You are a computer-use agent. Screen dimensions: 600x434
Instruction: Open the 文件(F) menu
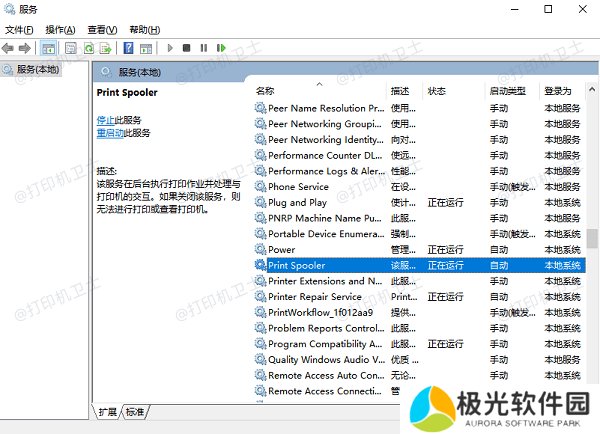20,30
